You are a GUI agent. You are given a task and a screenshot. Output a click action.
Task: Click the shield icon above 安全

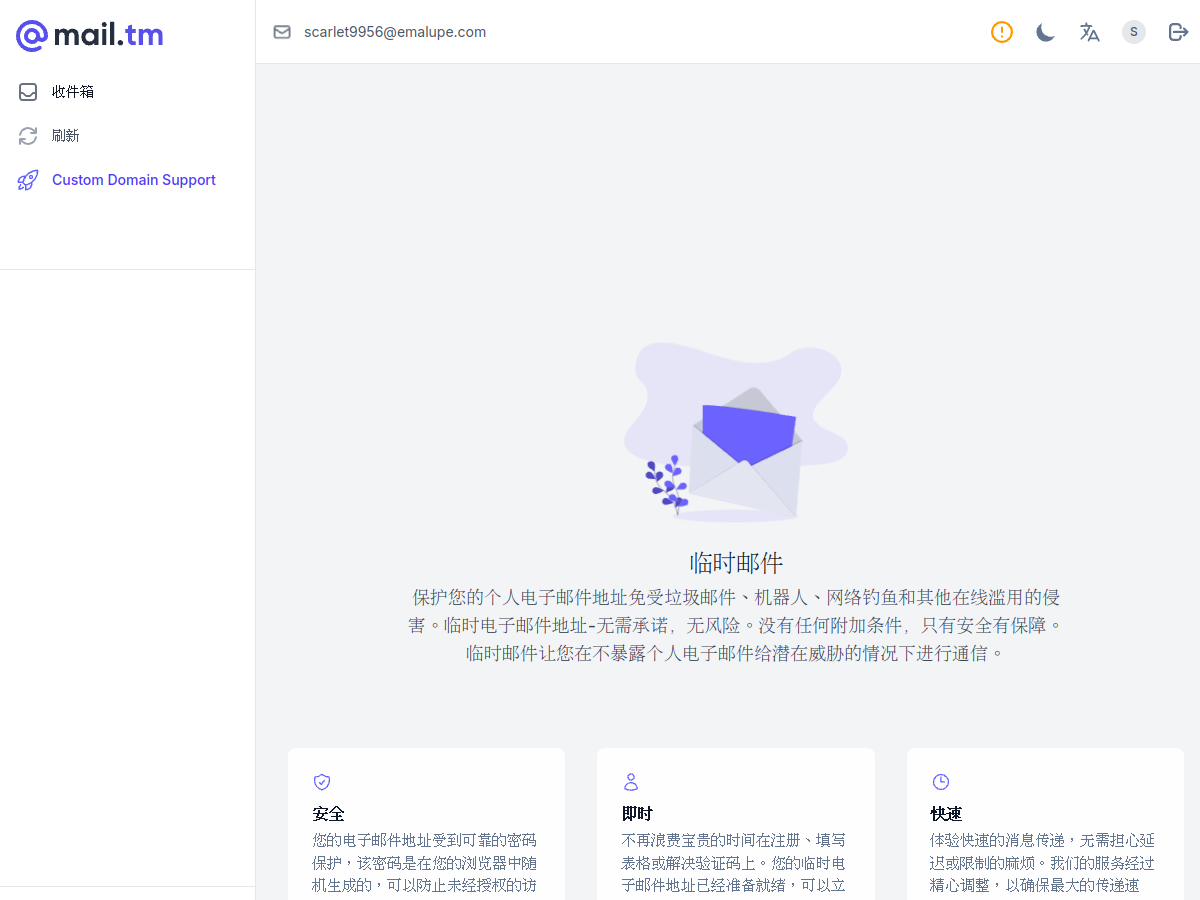point(322,782)
